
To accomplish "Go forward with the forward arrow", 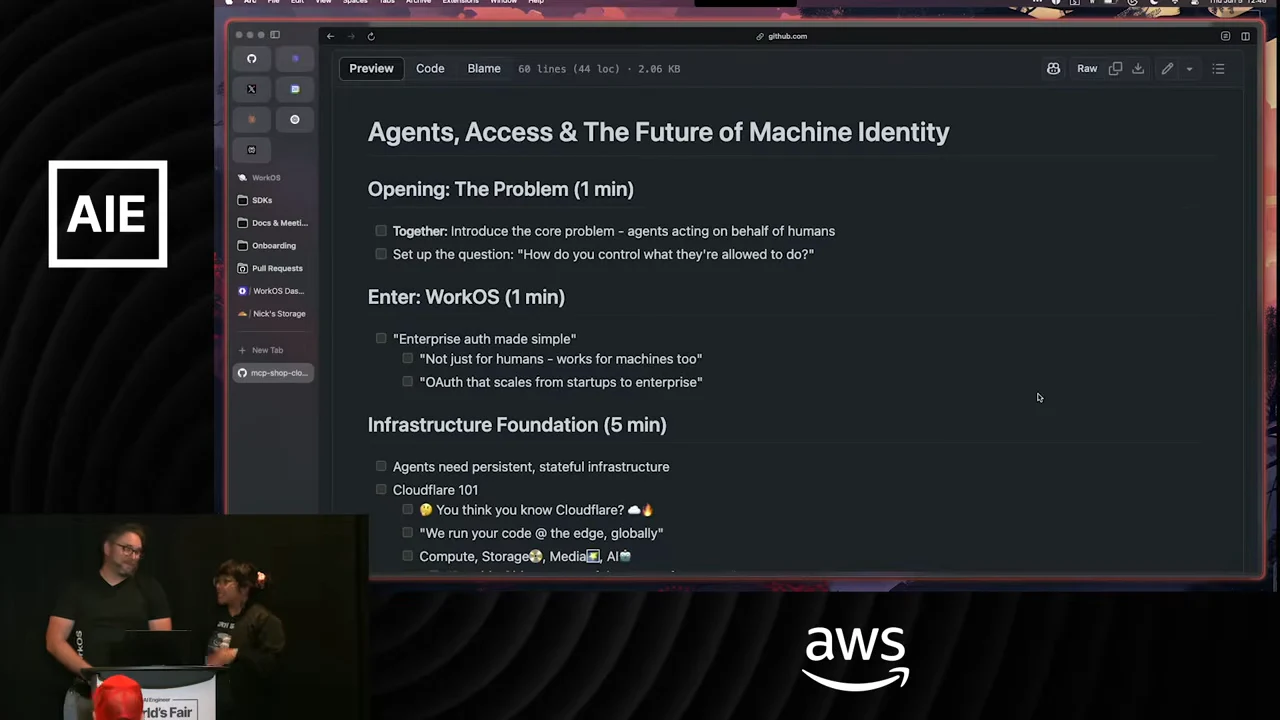I will 351,36.
